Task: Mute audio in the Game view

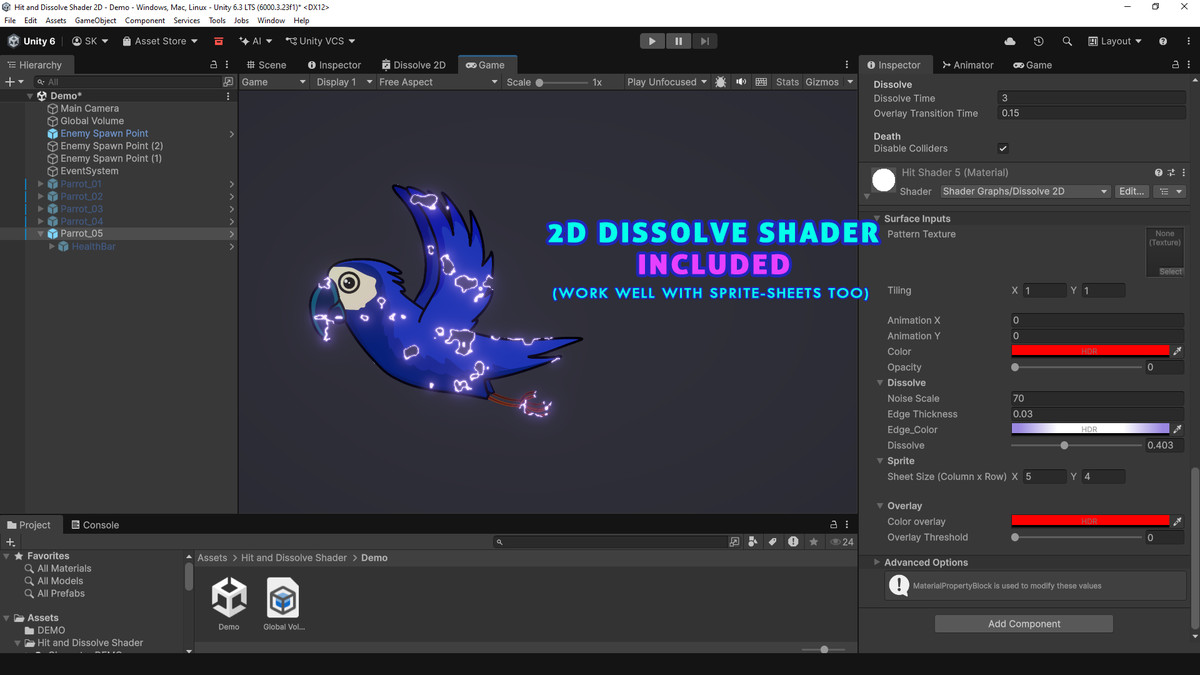Action: (741, 82)
